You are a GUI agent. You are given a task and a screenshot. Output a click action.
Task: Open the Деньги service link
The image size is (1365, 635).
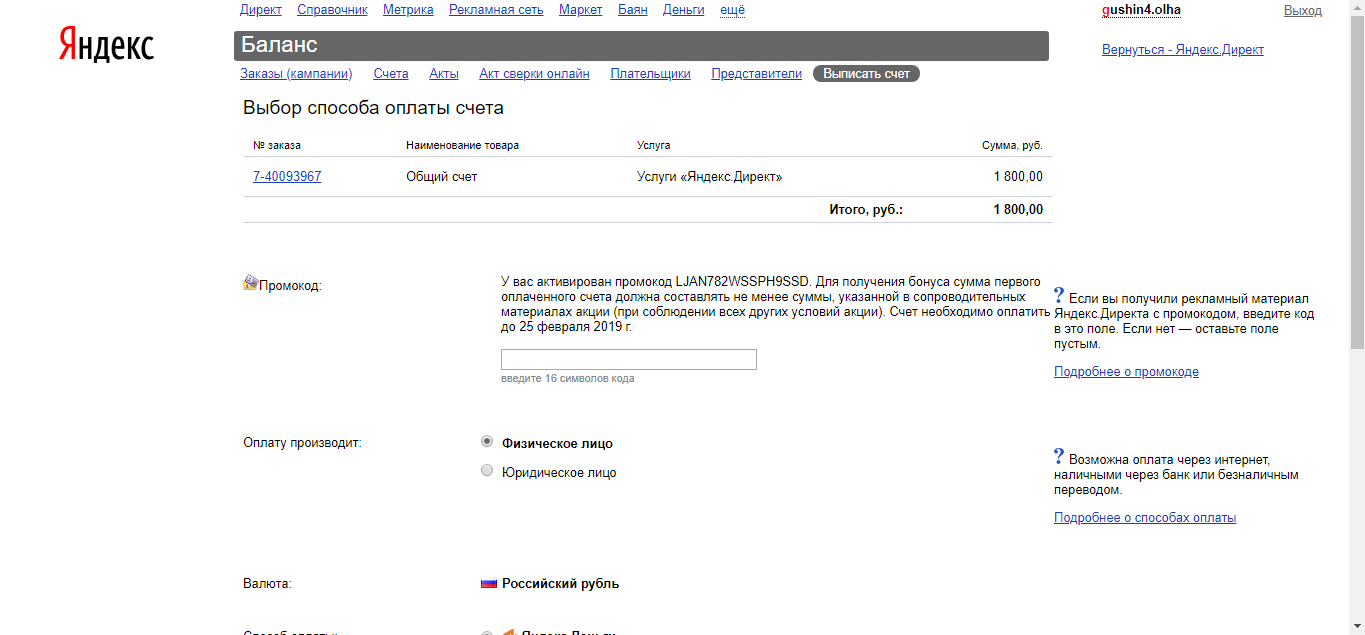[684, 10]
